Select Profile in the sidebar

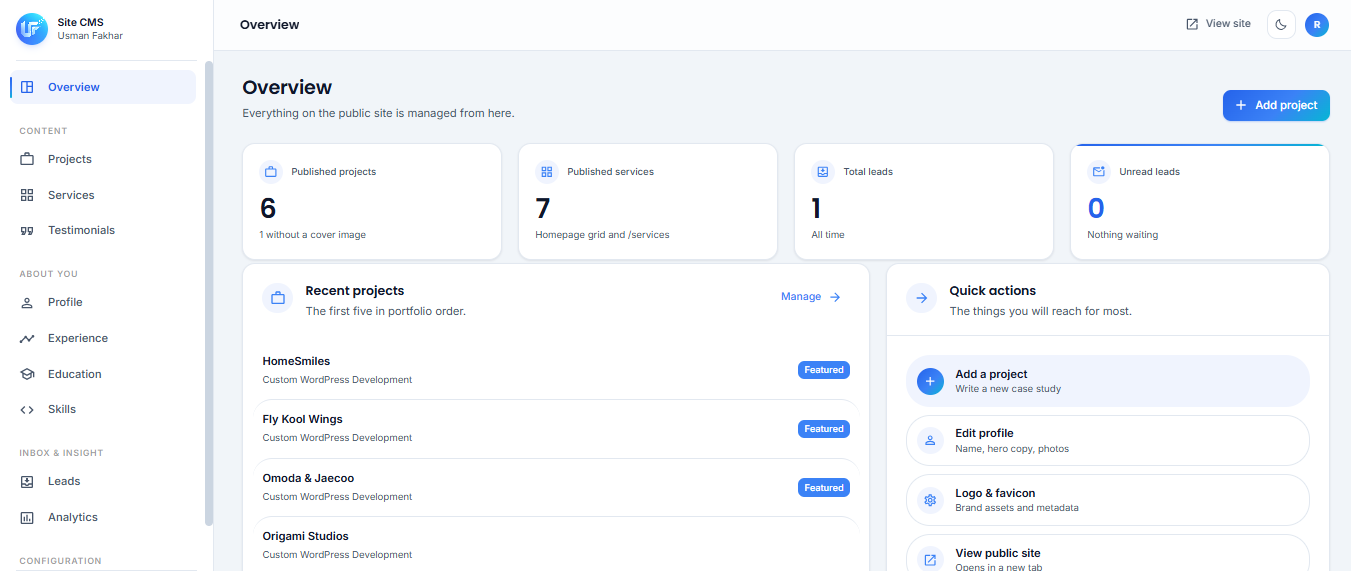click(103, 302)
